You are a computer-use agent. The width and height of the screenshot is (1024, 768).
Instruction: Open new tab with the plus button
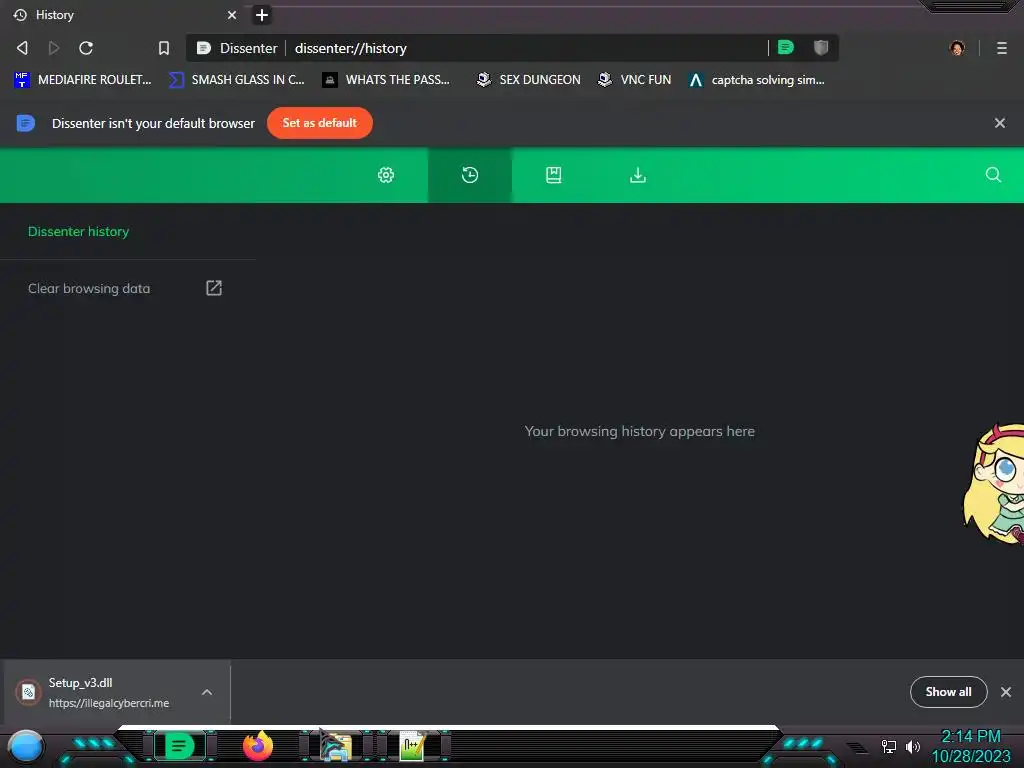coord(262,15)
